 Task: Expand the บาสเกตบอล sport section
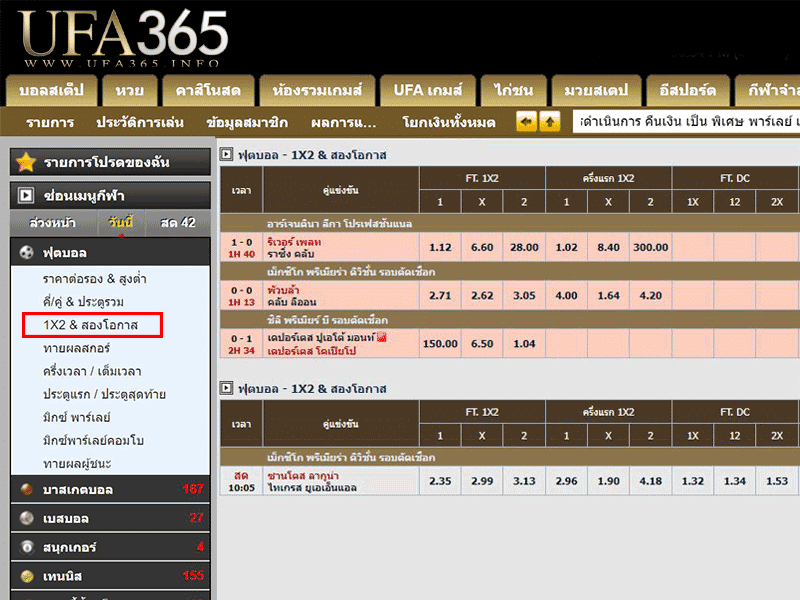pyautogui.click(x=110, y=490)
